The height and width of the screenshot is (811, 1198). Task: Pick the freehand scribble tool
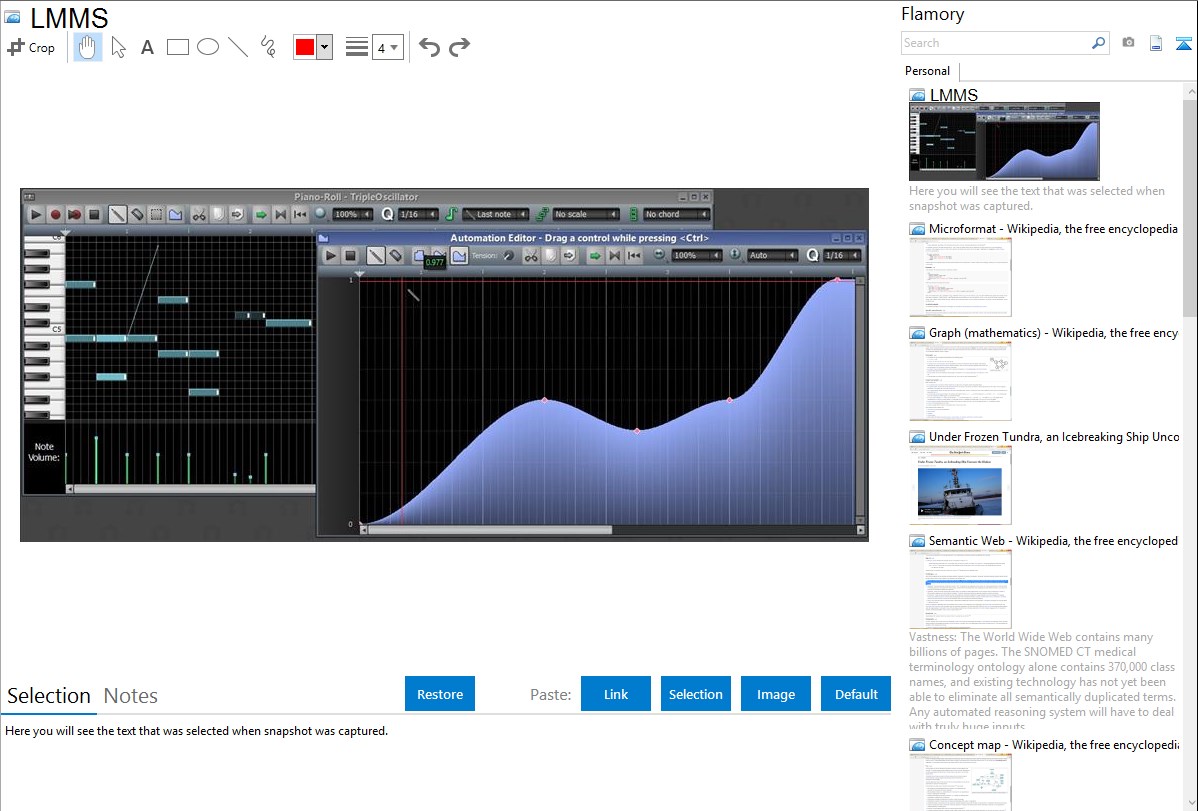(268, 47)
